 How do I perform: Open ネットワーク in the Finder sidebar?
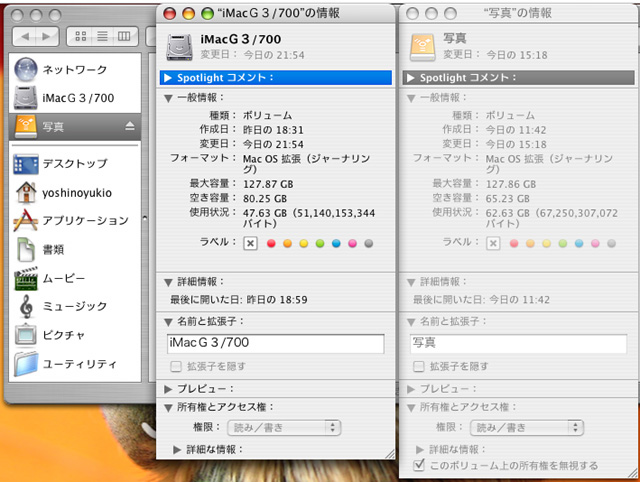coord(75,69)
